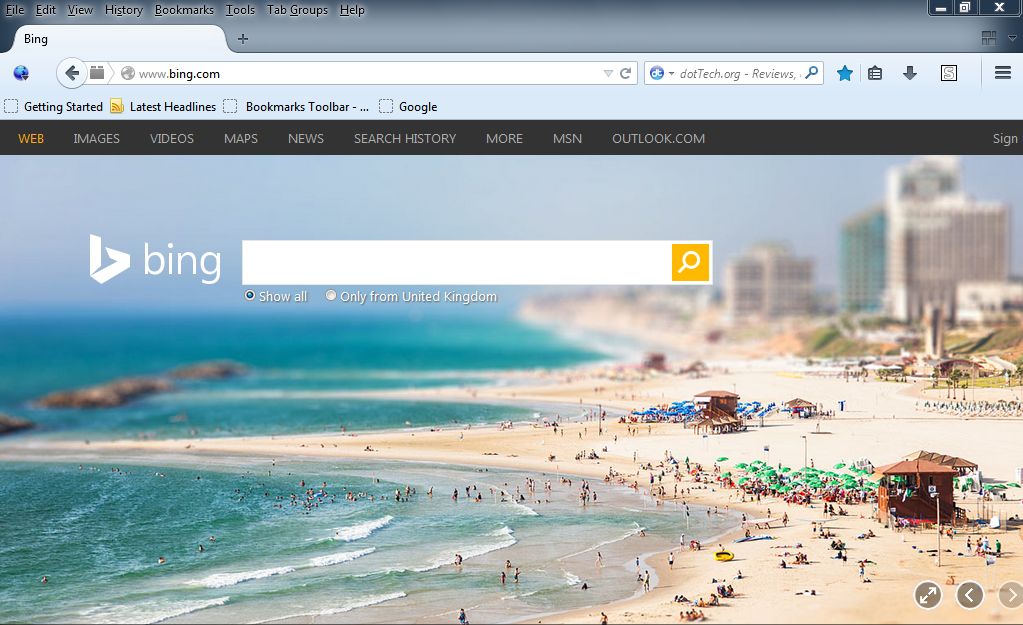Open OUTLOOK.COM from the Bing navigation bar
Image resolution: width=1023 pixels, height=625 pixels.
tap(658, 138)
